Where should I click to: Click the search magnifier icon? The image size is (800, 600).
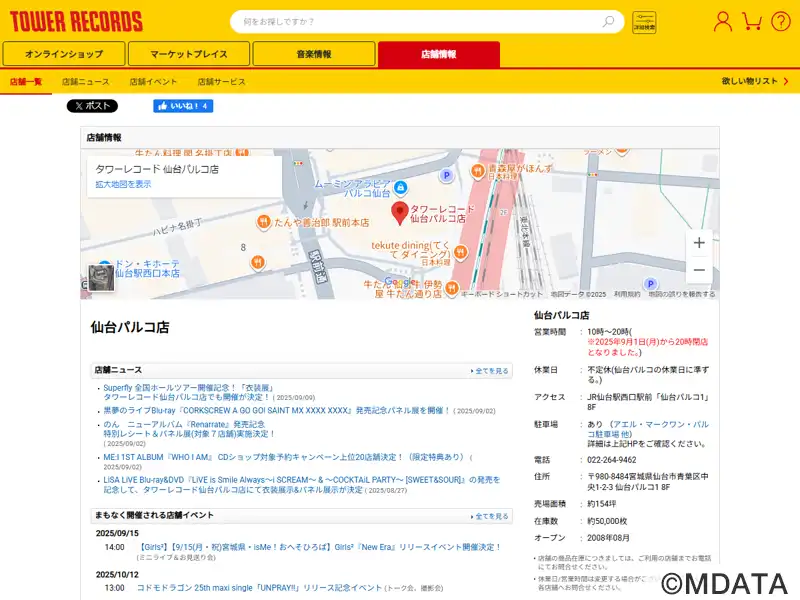point(608,21)
